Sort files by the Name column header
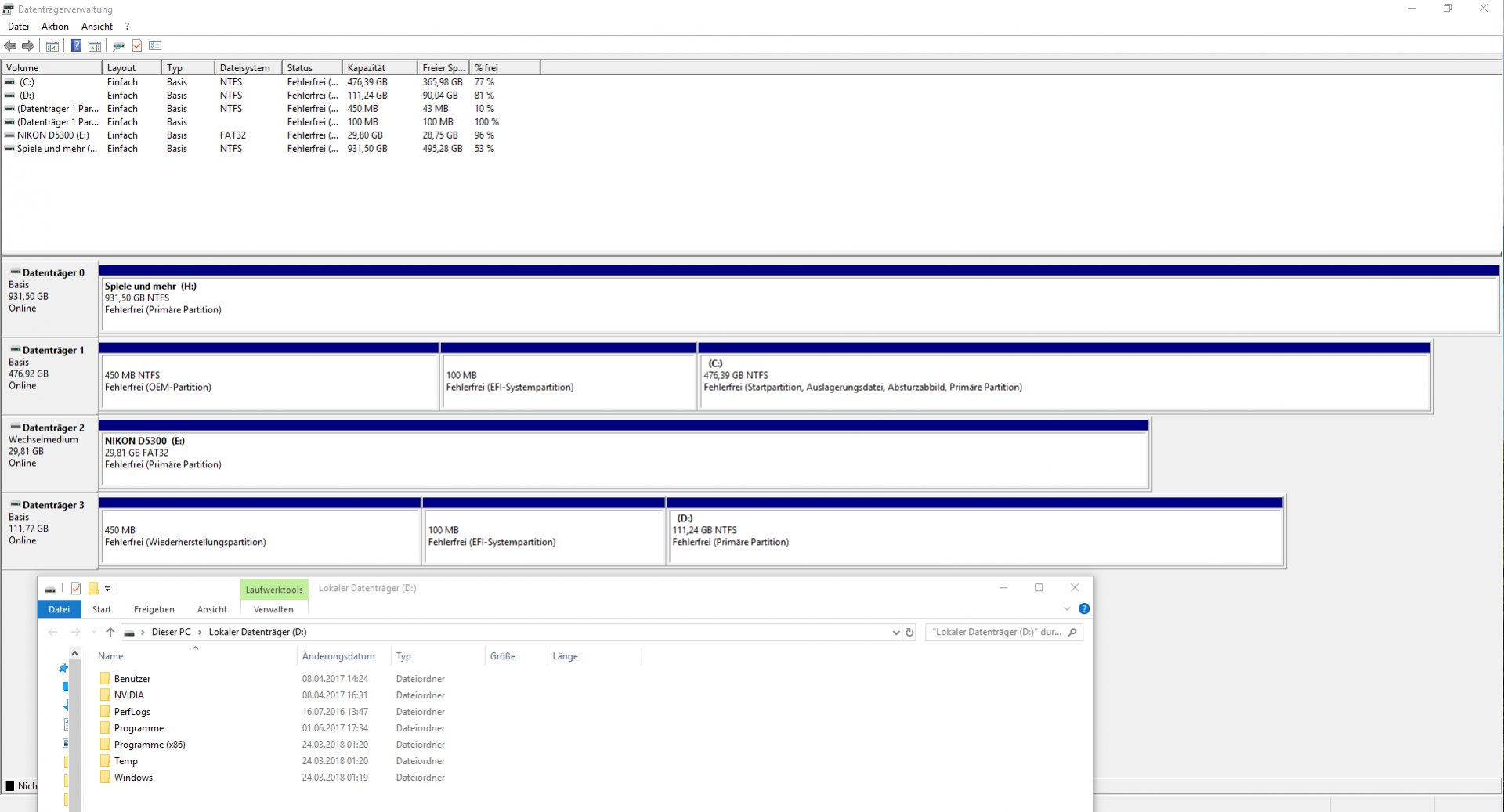The width and height of the screenshot is (1504, 812). click(x=195, y=656)
